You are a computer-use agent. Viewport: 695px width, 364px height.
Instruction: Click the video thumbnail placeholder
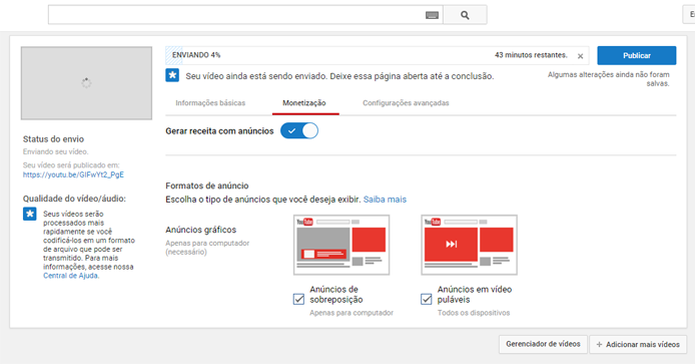86,83
